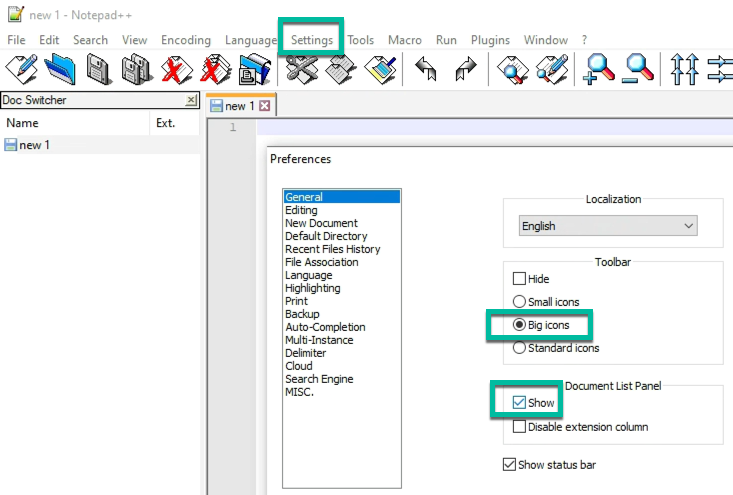Screen dimensions: 733x495
Task: Click the Open file folder icon
Action: (x=60, y=69)
